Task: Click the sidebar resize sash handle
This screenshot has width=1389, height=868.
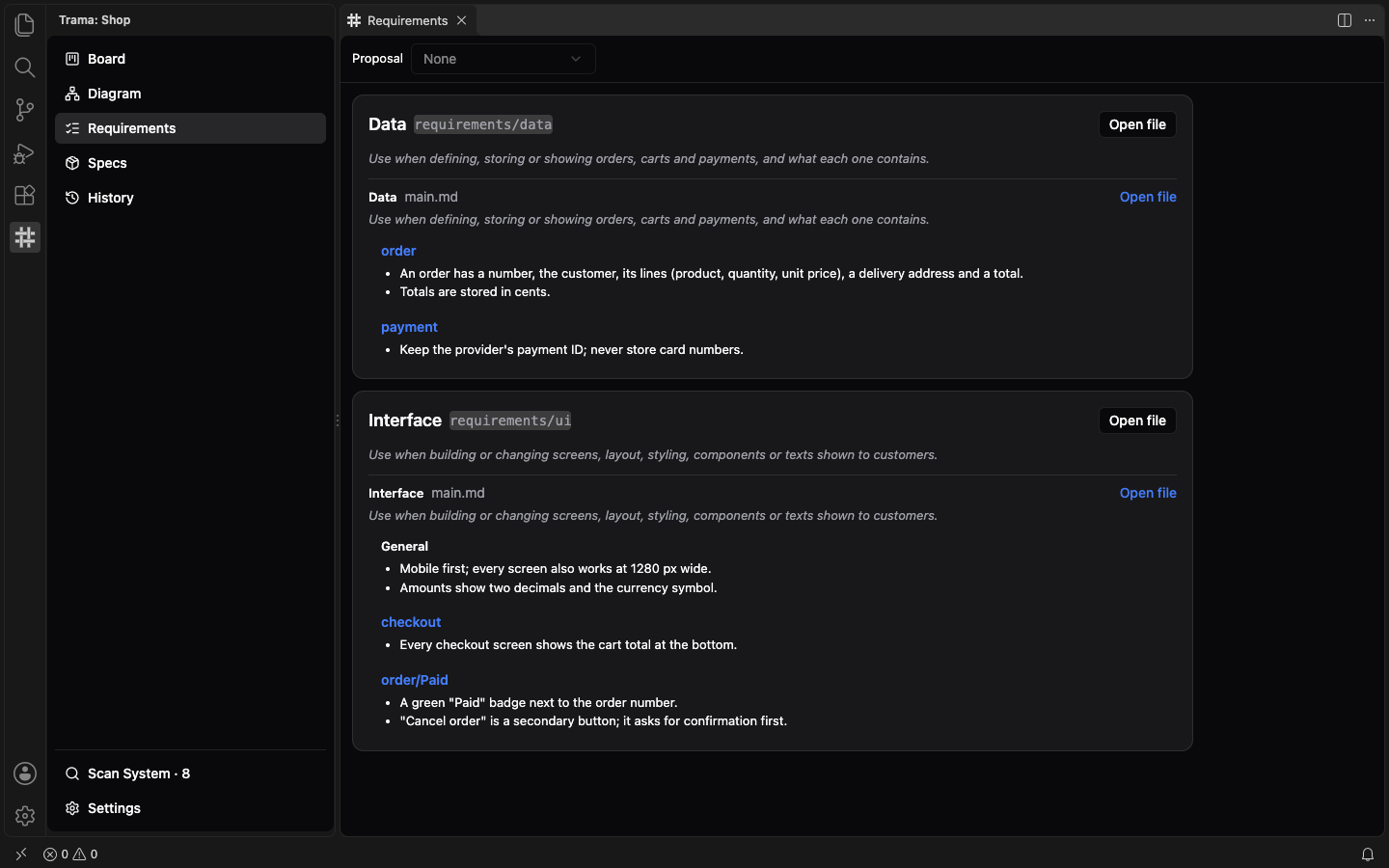Action: (x=337, y=420)
